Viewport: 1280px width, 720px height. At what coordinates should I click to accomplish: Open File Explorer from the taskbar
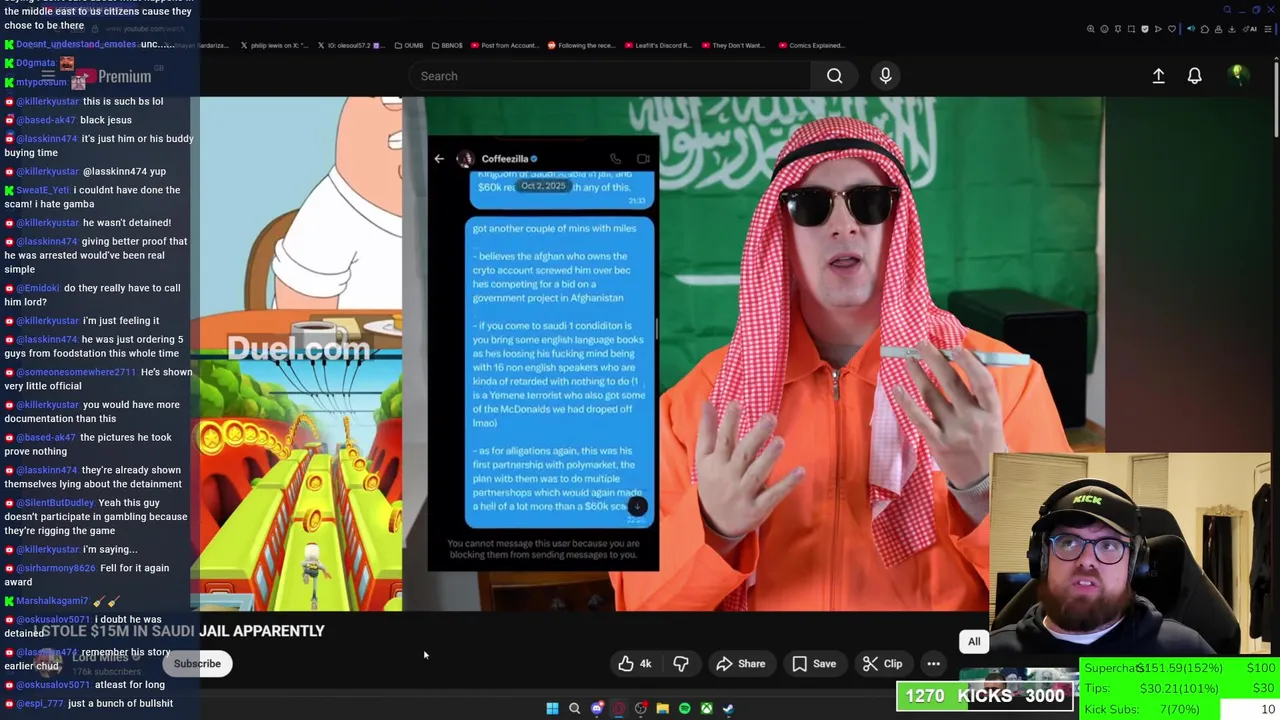coord(662,708)
